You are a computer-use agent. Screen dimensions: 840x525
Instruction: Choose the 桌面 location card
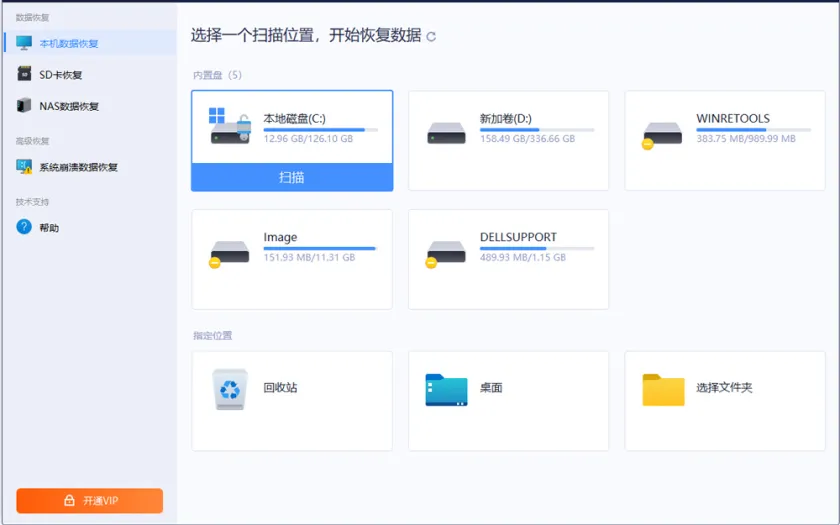[x=508, y=401]
